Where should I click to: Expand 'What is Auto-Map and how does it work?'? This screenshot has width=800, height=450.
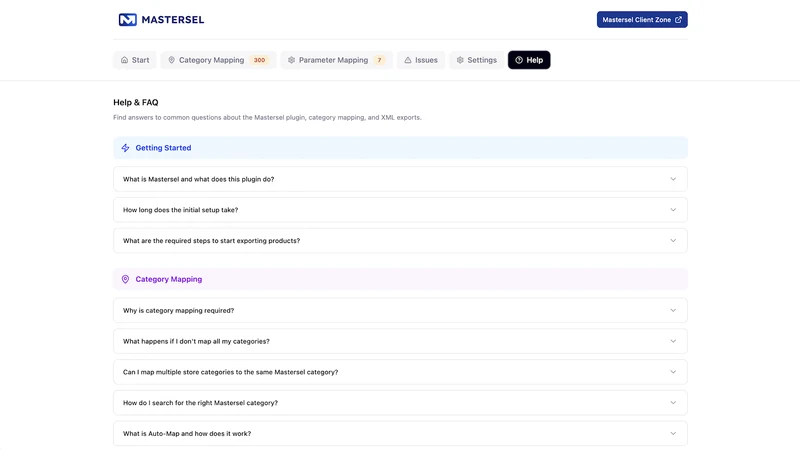pyautogui.click(x=400, y=433)
